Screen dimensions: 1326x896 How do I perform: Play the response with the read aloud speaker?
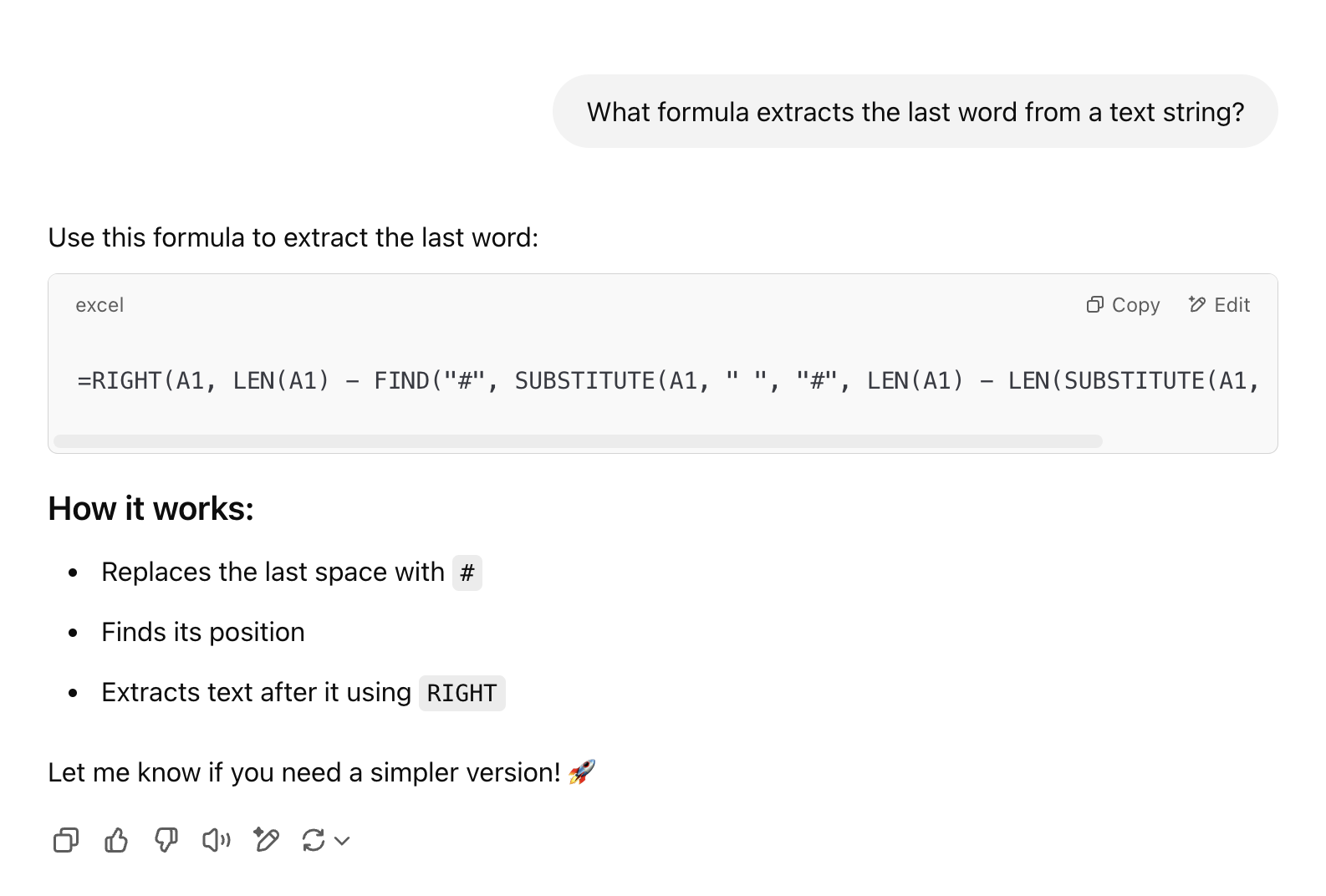click(x=217, y=840)
